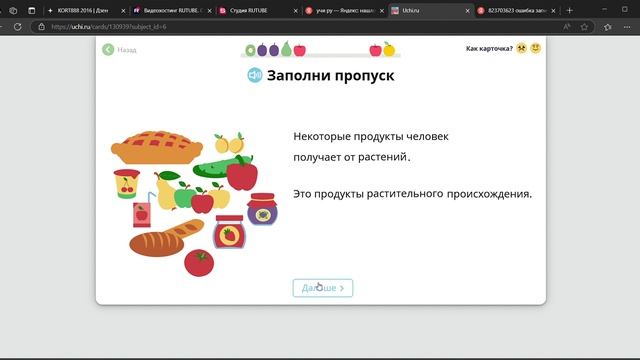Image resolution: width=640 pixels, height=360 pixels.
Task: Close the Яндекс search tab
Action: click(382, 11)
